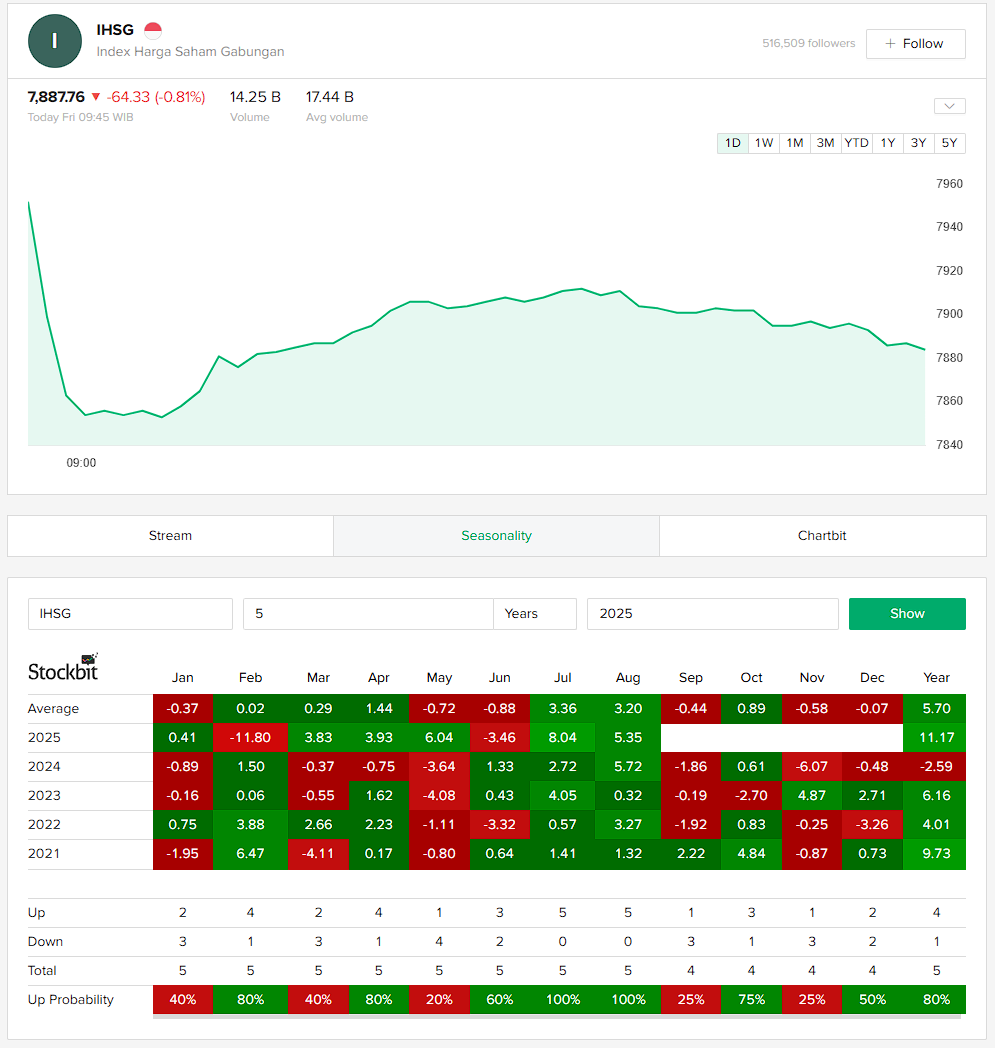Click the red down-triangle price indicator
The image size is (995, 1048).
click(x=96, y=97)
